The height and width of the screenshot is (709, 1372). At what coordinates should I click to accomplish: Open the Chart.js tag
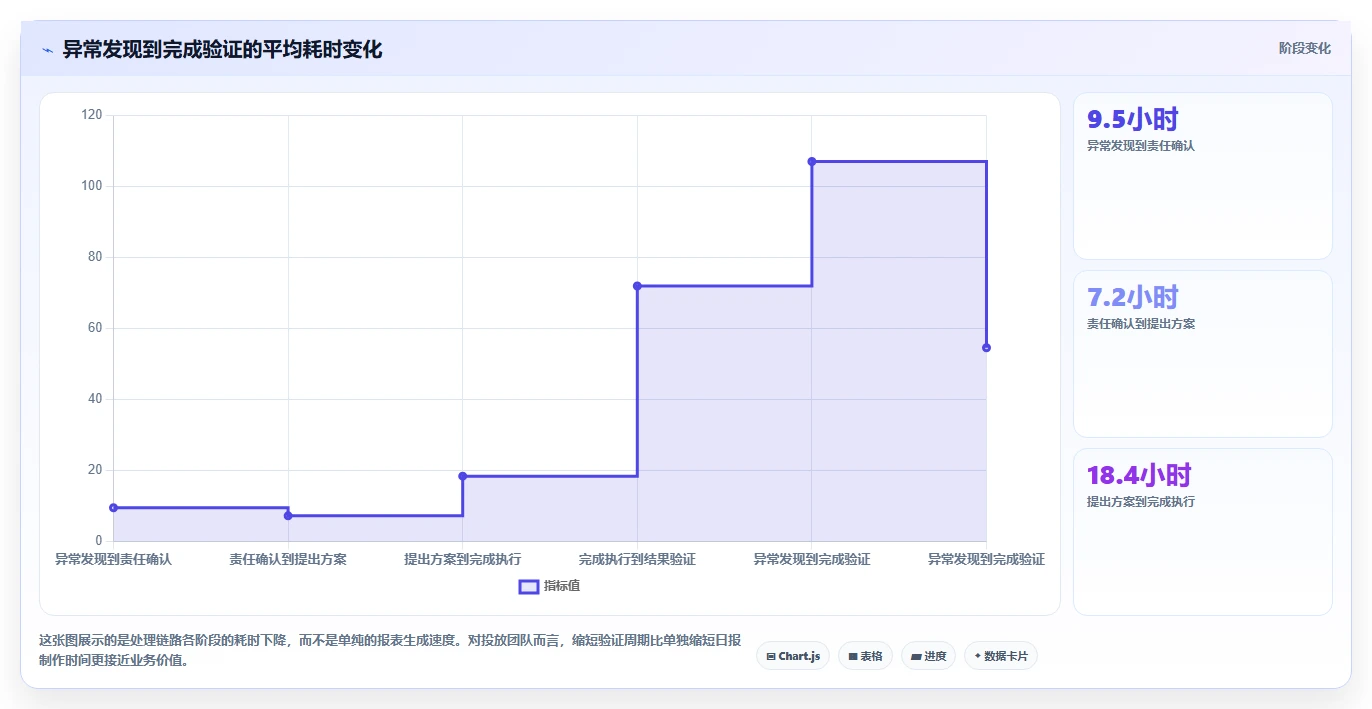(793, 656)
